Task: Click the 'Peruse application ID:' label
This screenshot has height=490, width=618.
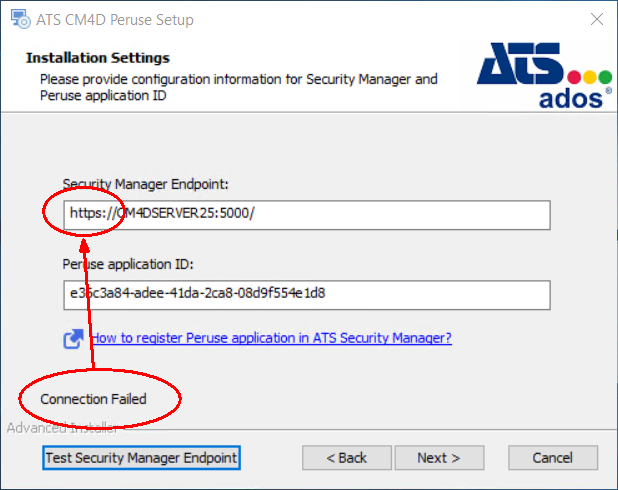Action: [x=127, y=264]
